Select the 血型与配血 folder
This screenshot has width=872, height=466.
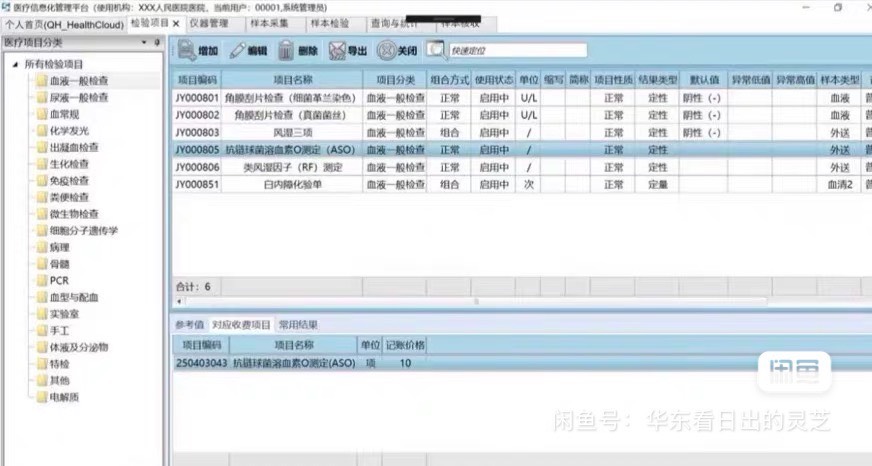coord(67,298)
